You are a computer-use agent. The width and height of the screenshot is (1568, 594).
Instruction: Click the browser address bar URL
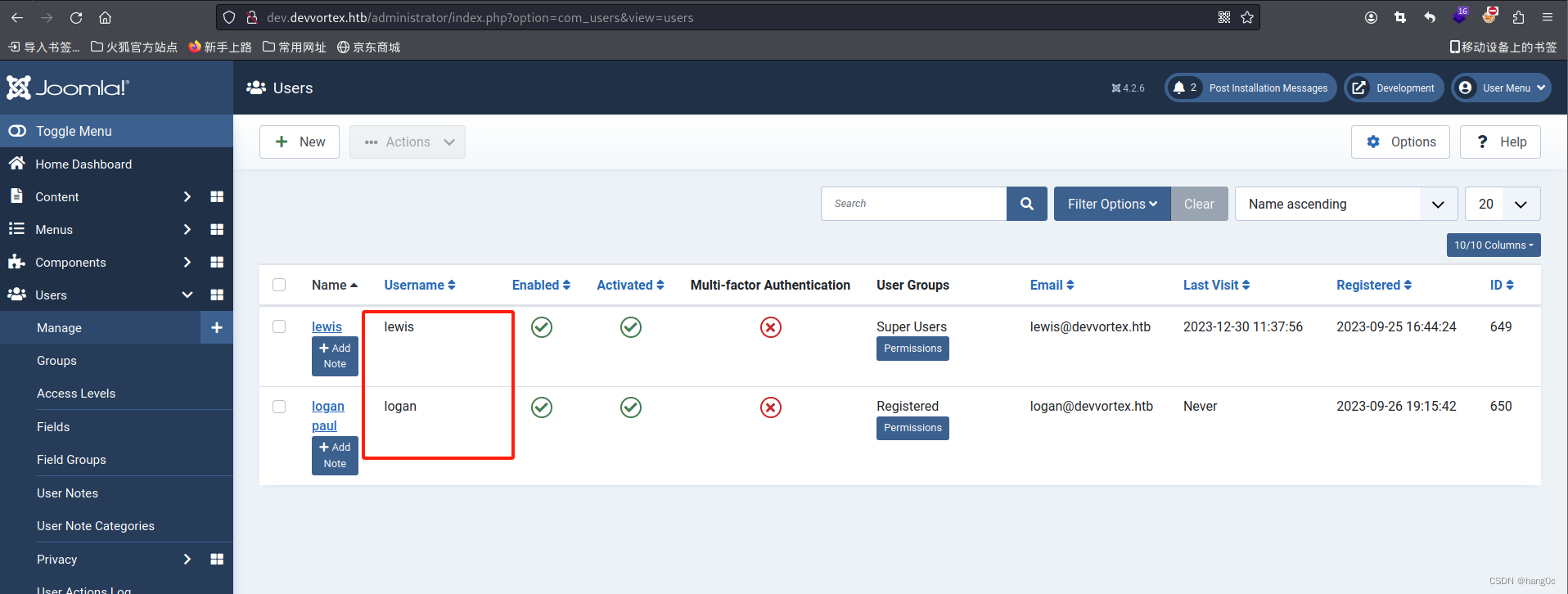pos(480,17)
